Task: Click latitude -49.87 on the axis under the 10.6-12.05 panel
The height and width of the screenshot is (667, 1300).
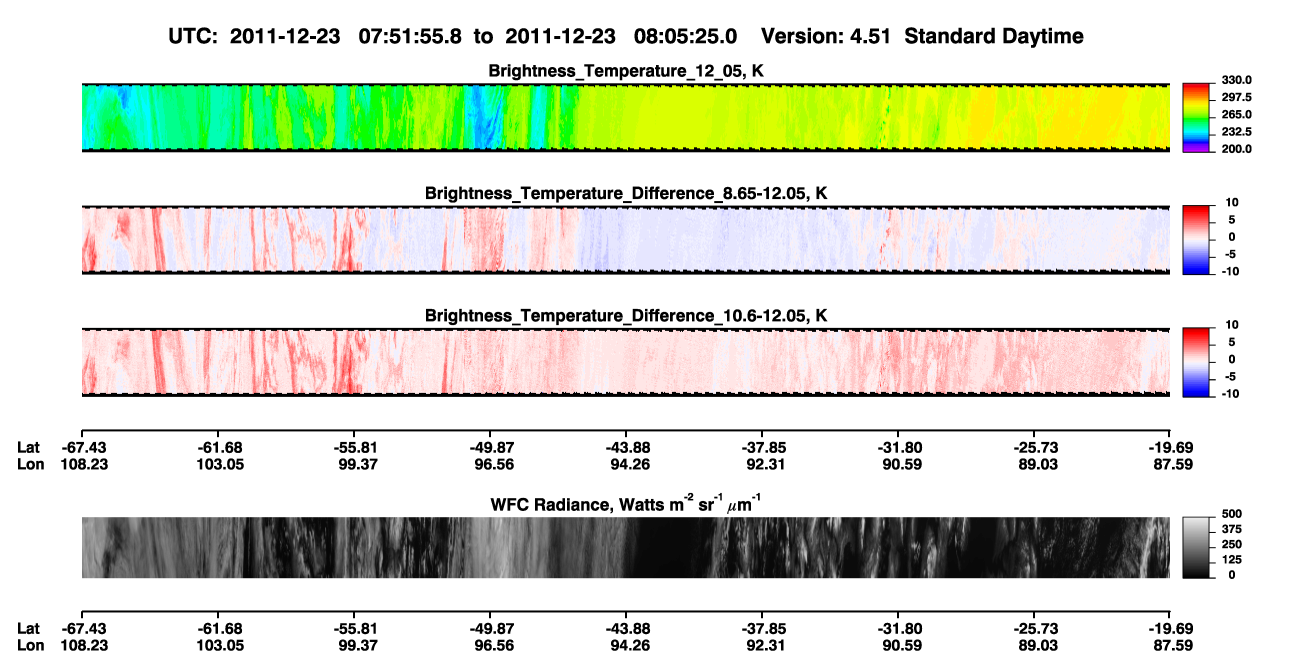Action: coord(490,447)
